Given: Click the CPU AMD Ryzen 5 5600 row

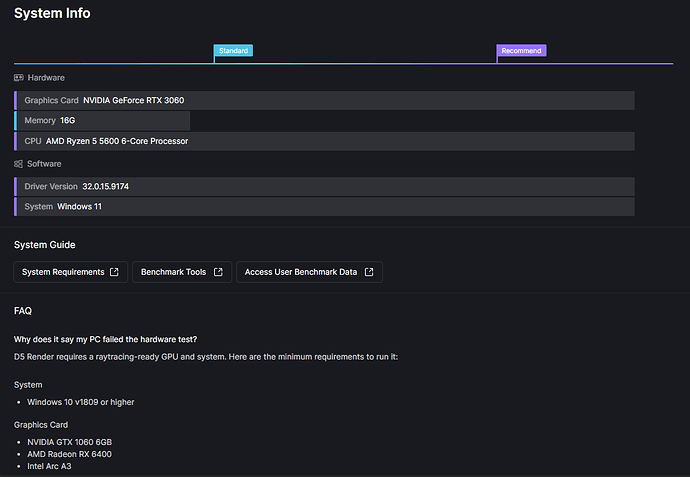Looking at the screenshot, I should pos(324,141).
